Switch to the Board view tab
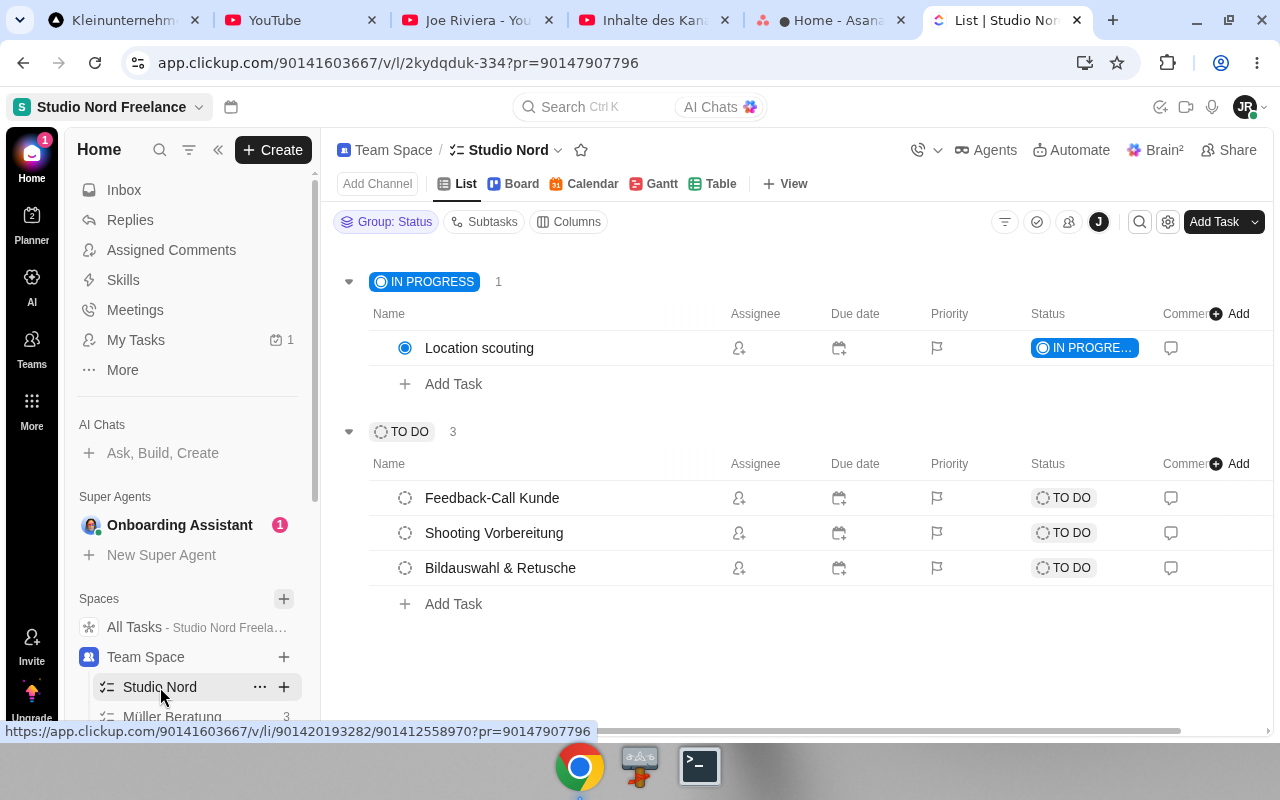The image size is (1280, 800). [x=513, y=184]
